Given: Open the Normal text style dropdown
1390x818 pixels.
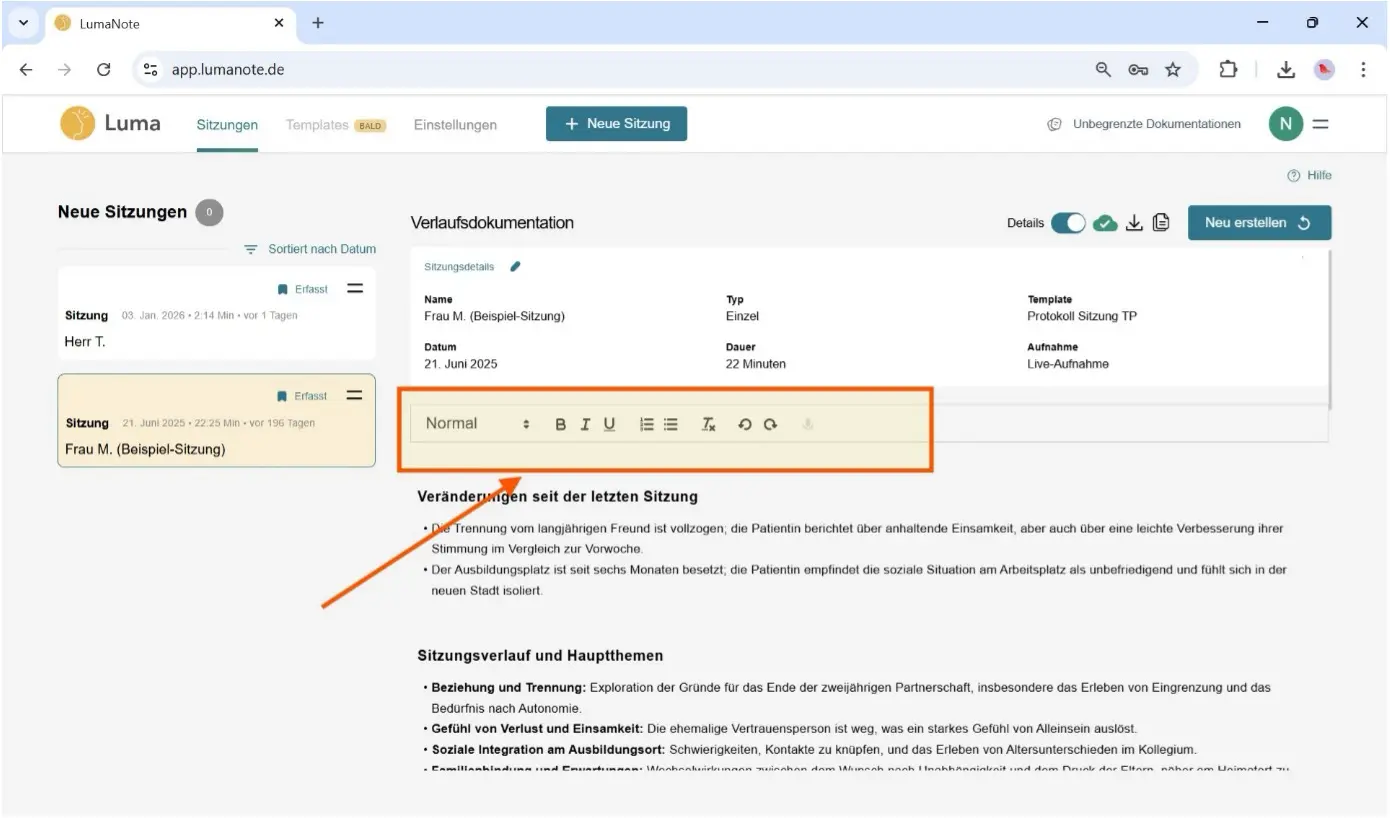Looking at the screenshot, I should point(477,424).
